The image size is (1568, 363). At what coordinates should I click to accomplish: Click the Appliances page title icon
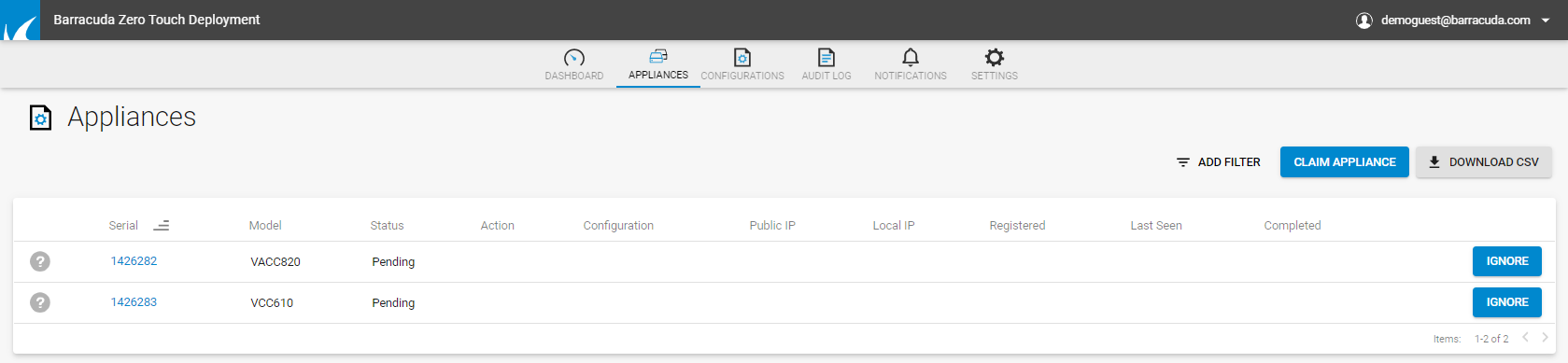[41, 118]
